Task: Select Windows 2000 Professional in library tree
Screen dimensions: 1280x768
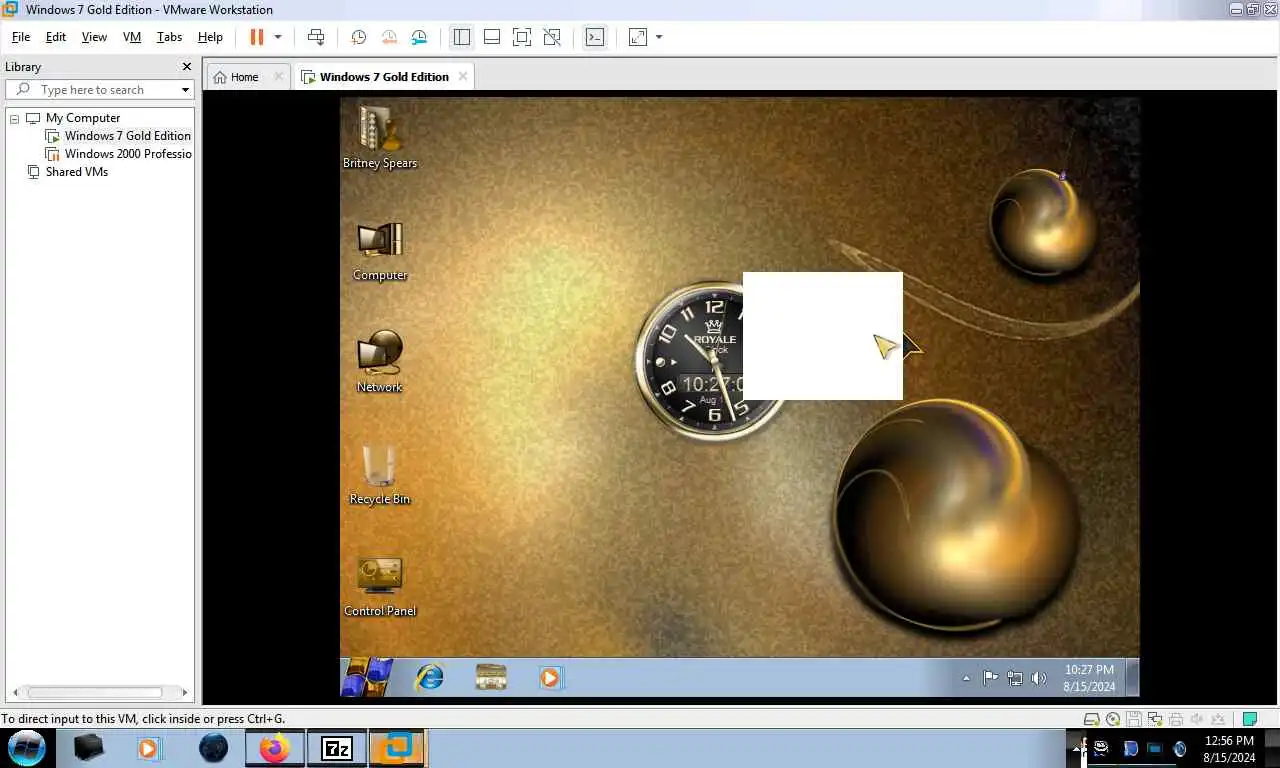Action: click(127, 154)
